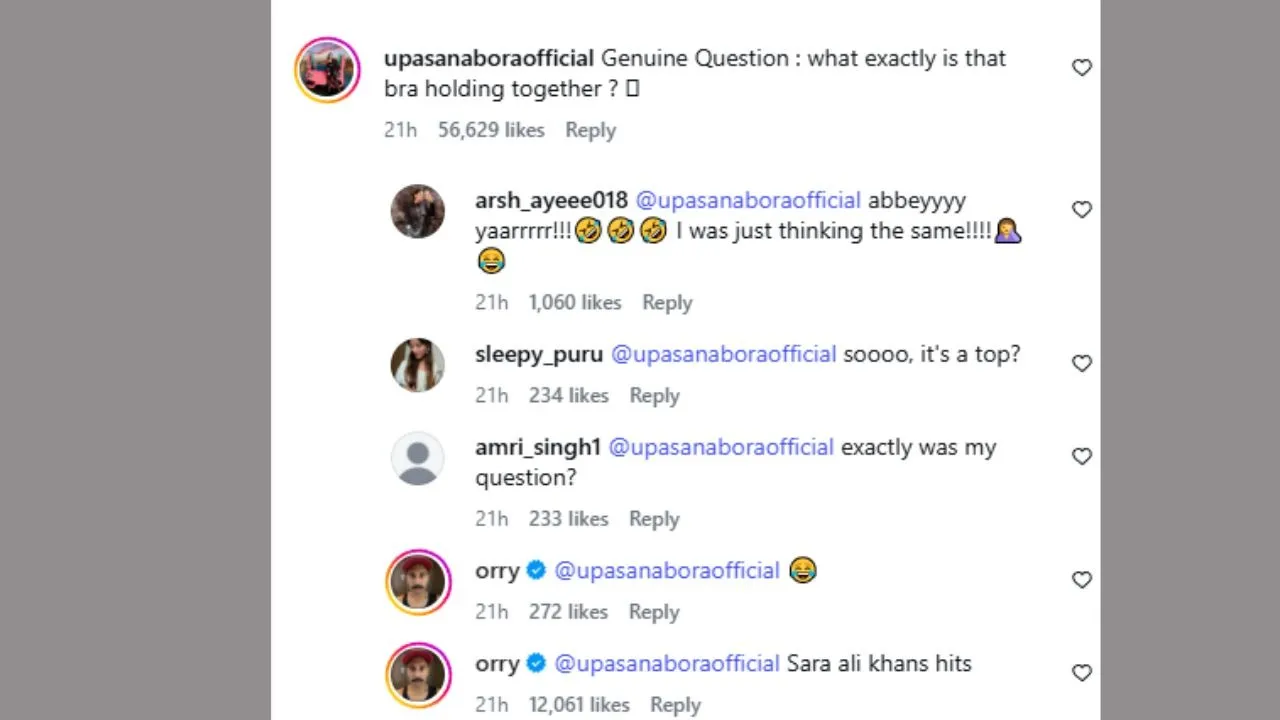Like sleepy_puru's reply with heart icon
The width and height of the screenshot is (1280, 720).
1081,364
